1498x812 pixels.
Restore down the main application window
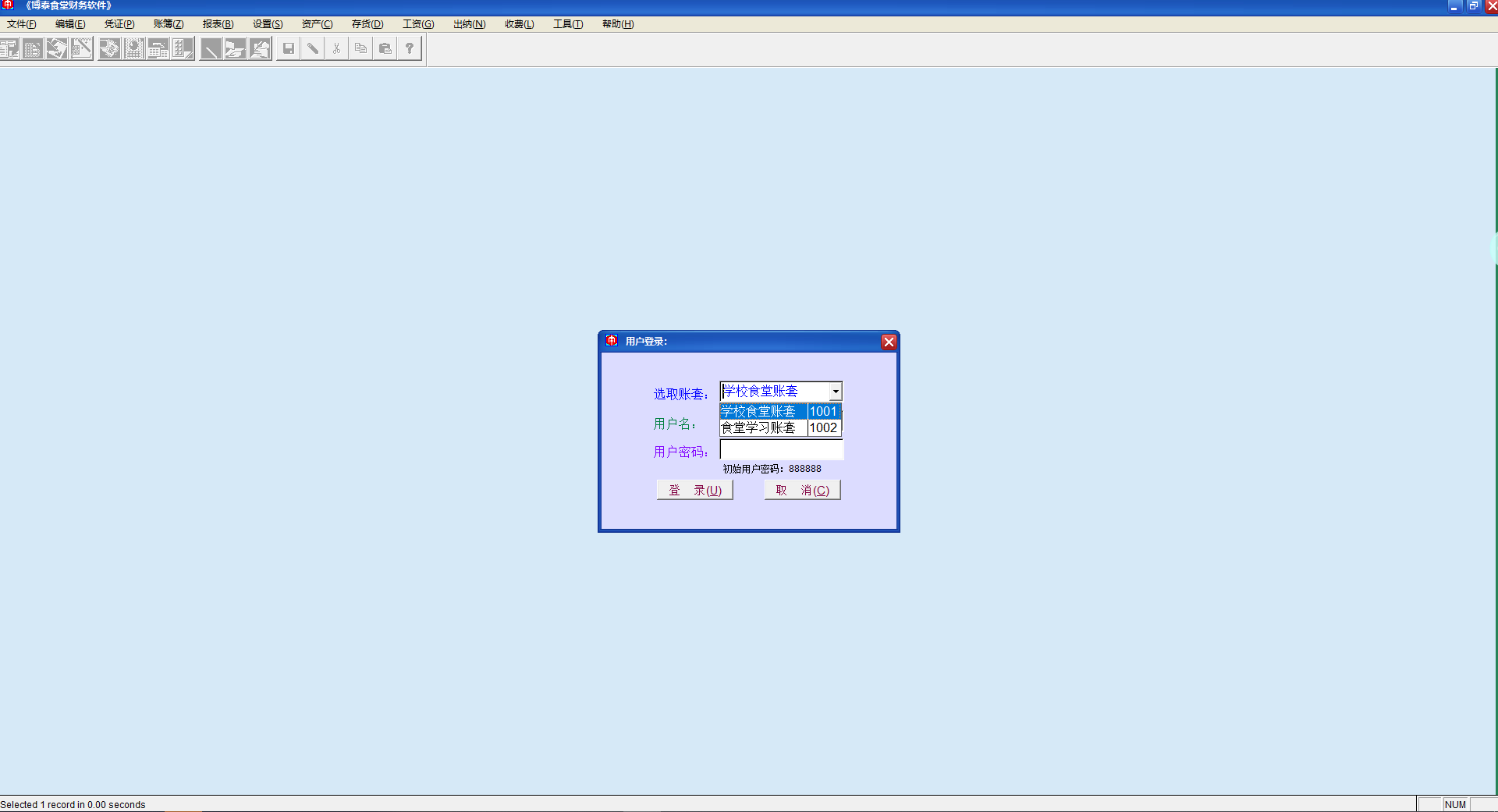pos(1473,6)
